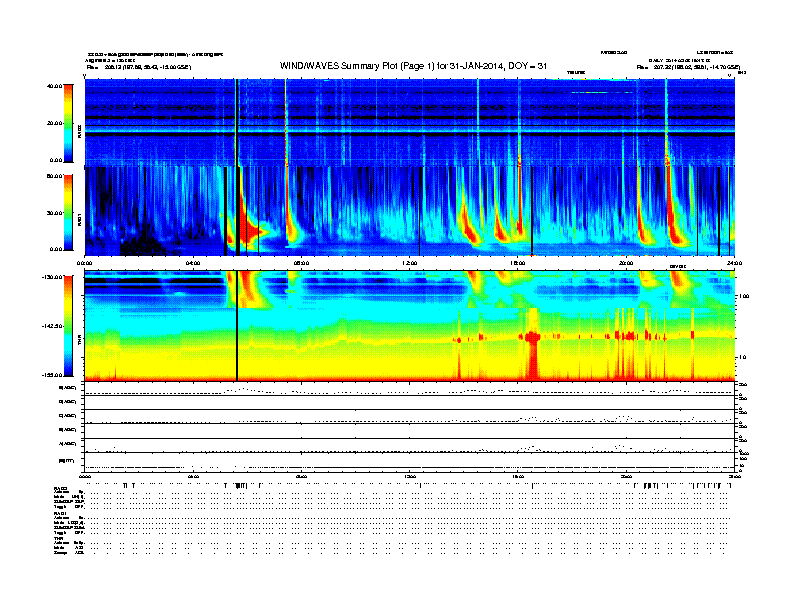Click 20:00 tick label under RAD1 spectrogram
Image resolution: width=792 pixels, height=612 pixels.
pyautogui.click(x=626, y=263)
